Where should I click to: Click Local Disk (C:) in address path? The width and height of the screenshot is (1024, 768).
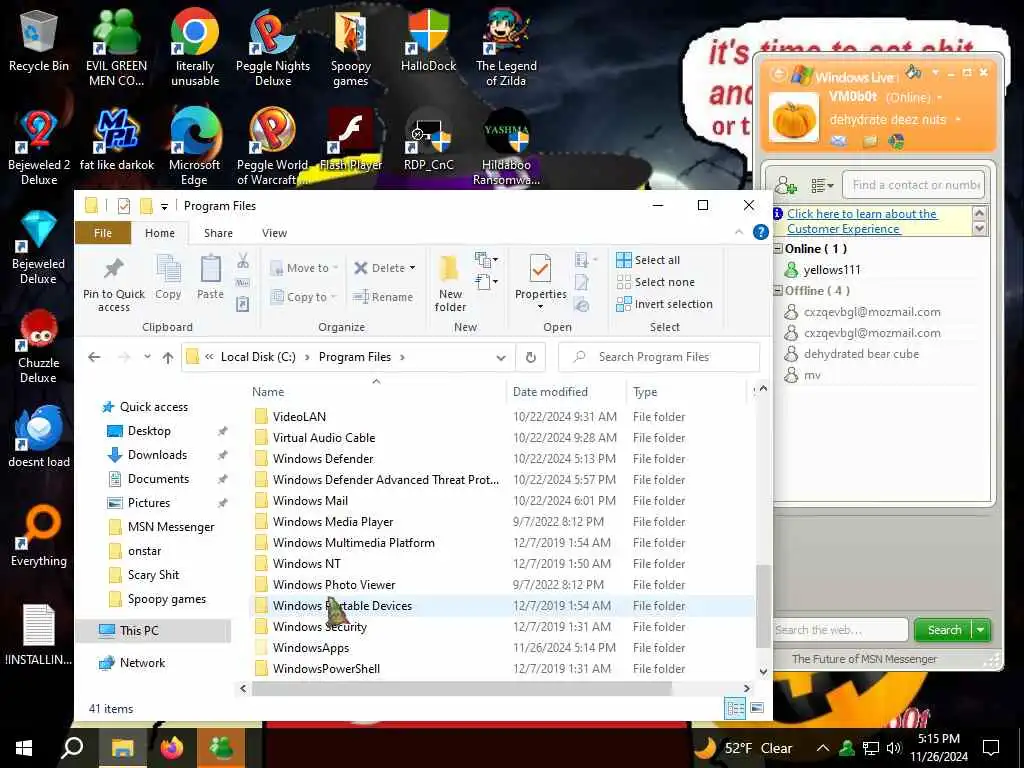click(x=258, y=357)
